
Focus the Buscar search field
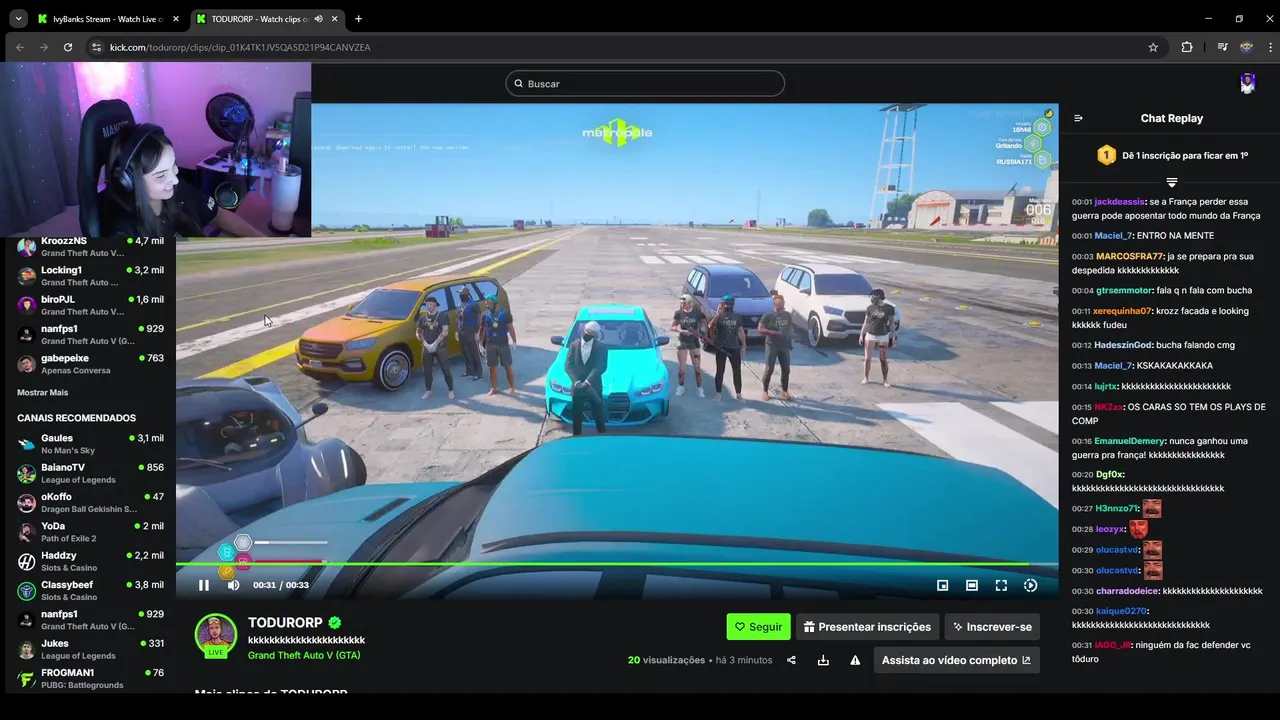click(x=645, y=84)
